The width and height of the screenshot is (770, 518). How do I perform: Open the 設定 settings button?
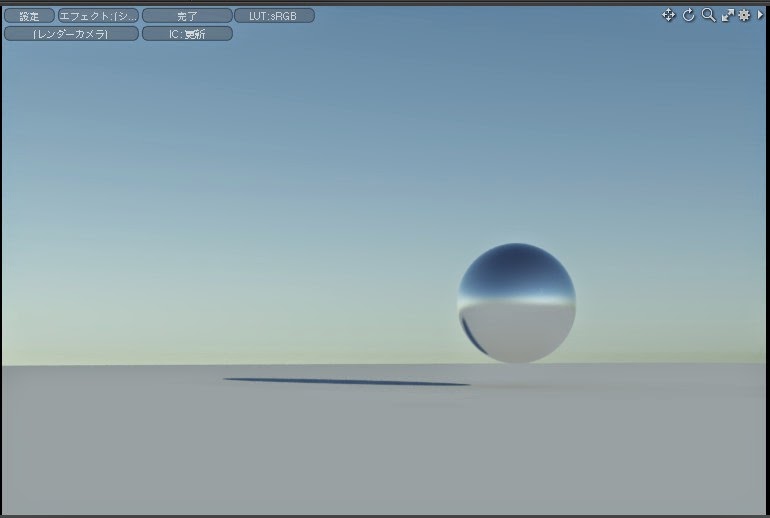(x=29, y=16)
